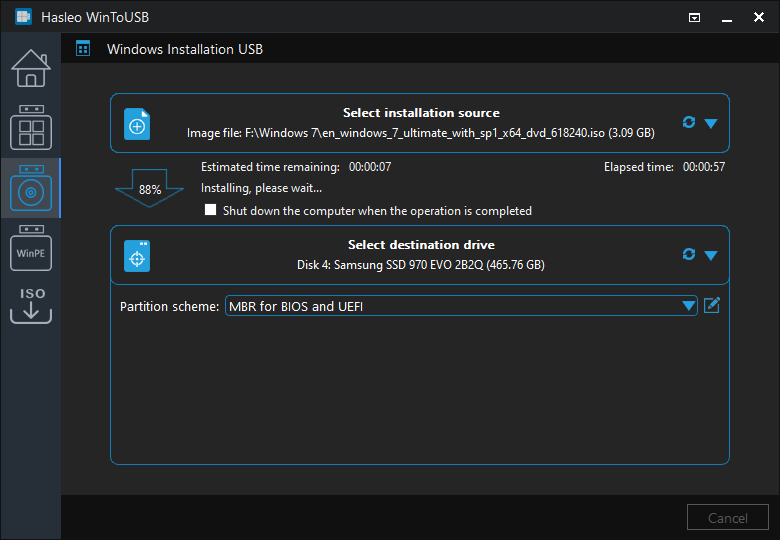
Task: Minimize the WinToUSB window
Action: (x=727, y=18)
